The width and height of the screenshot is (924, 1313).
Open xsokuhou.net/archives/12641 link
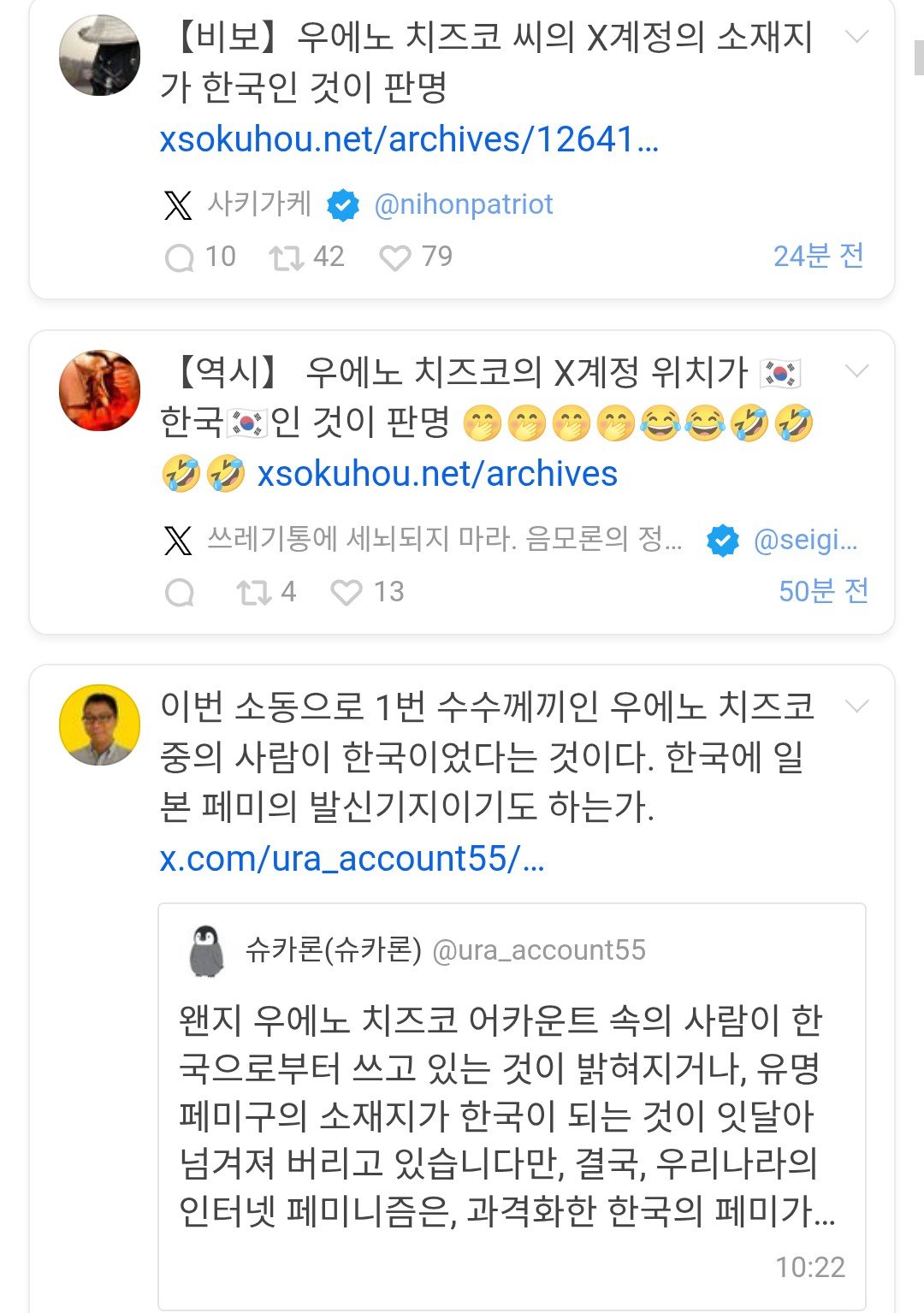pyautogui.click(x=409, y=139)
